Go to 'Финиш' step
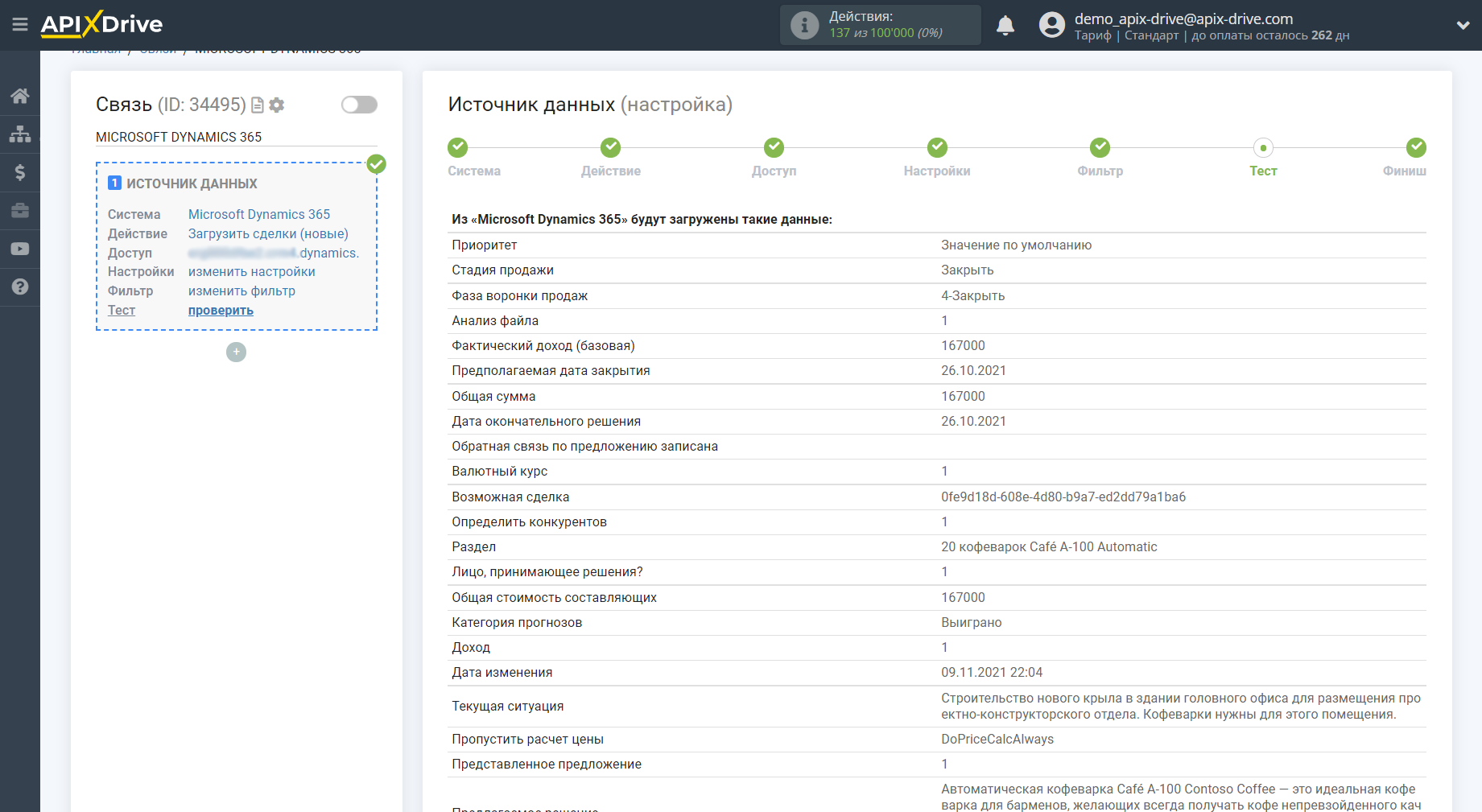 coord(1416,147)
